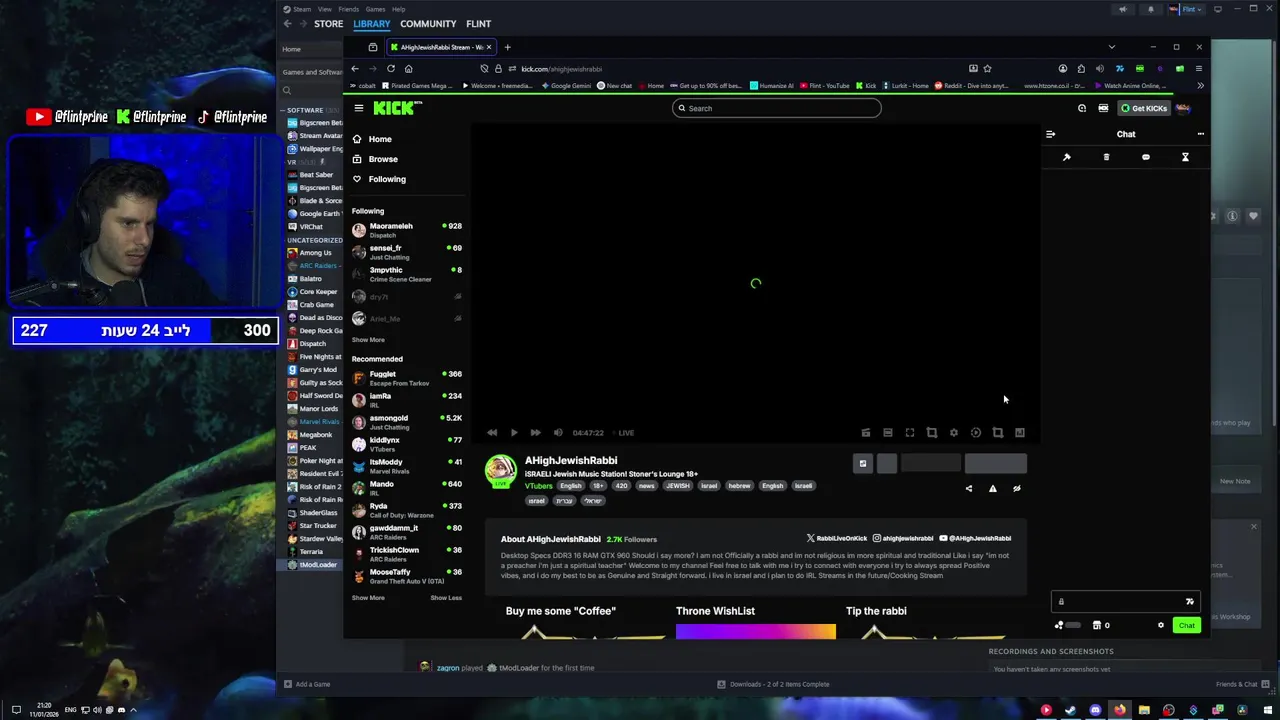Click Add a Game in Steam
The image size is (1280, 720).
point(307,684)
